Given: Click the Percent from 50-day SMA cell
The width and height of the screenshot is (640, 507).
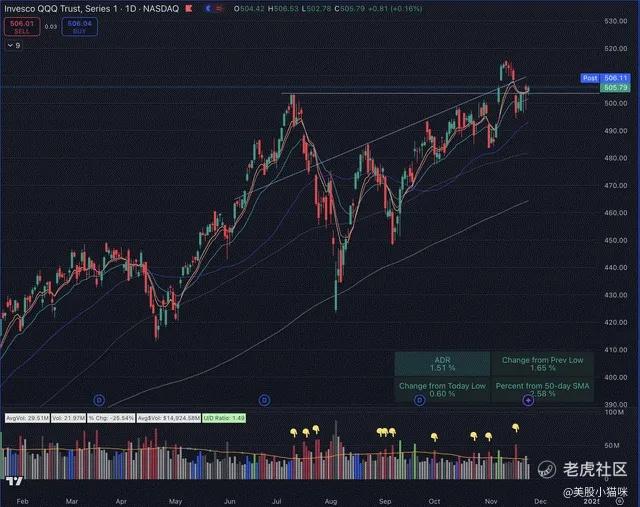Looking at the screenshot, I should [542, 389].
